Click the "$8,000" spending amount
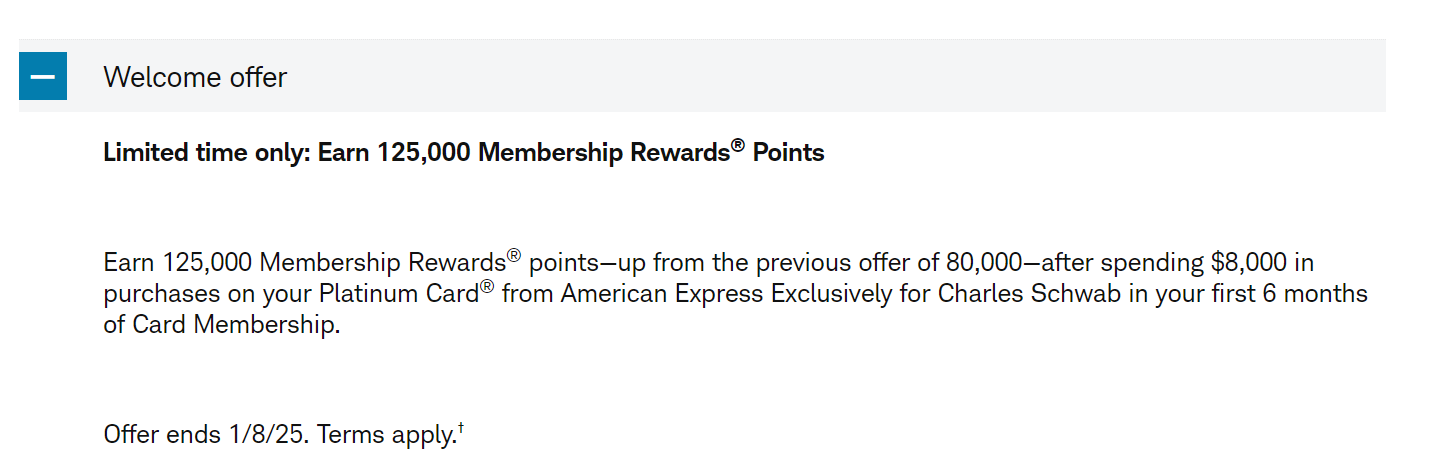The height and width of the screenshot is (467, 1445). click(x=1249, y=263)
